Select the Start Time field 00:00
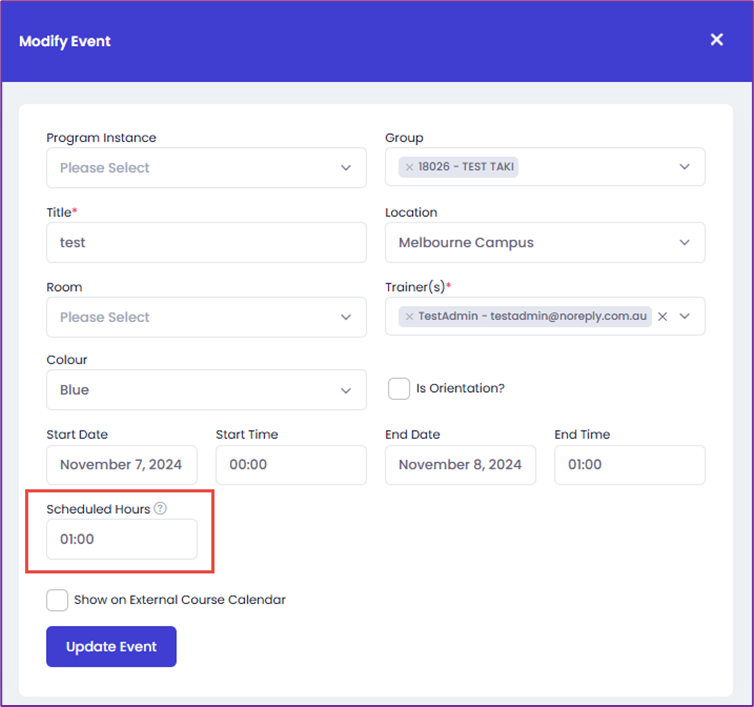The width and height of the screenshot is (754, 707). pos(291,465)
